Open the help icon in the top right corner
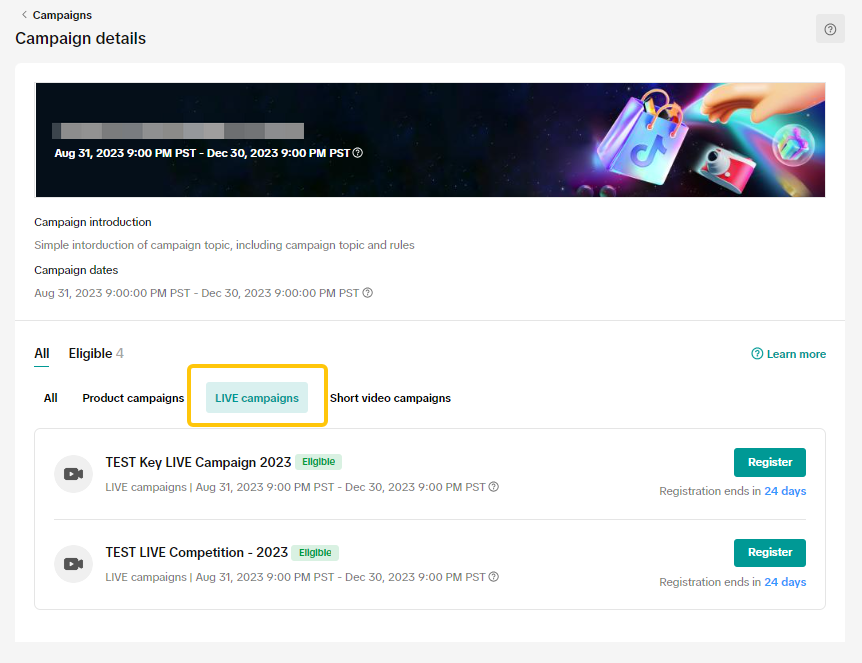The height and width of the screenshot is (663, 862). [x=830, y=30]
